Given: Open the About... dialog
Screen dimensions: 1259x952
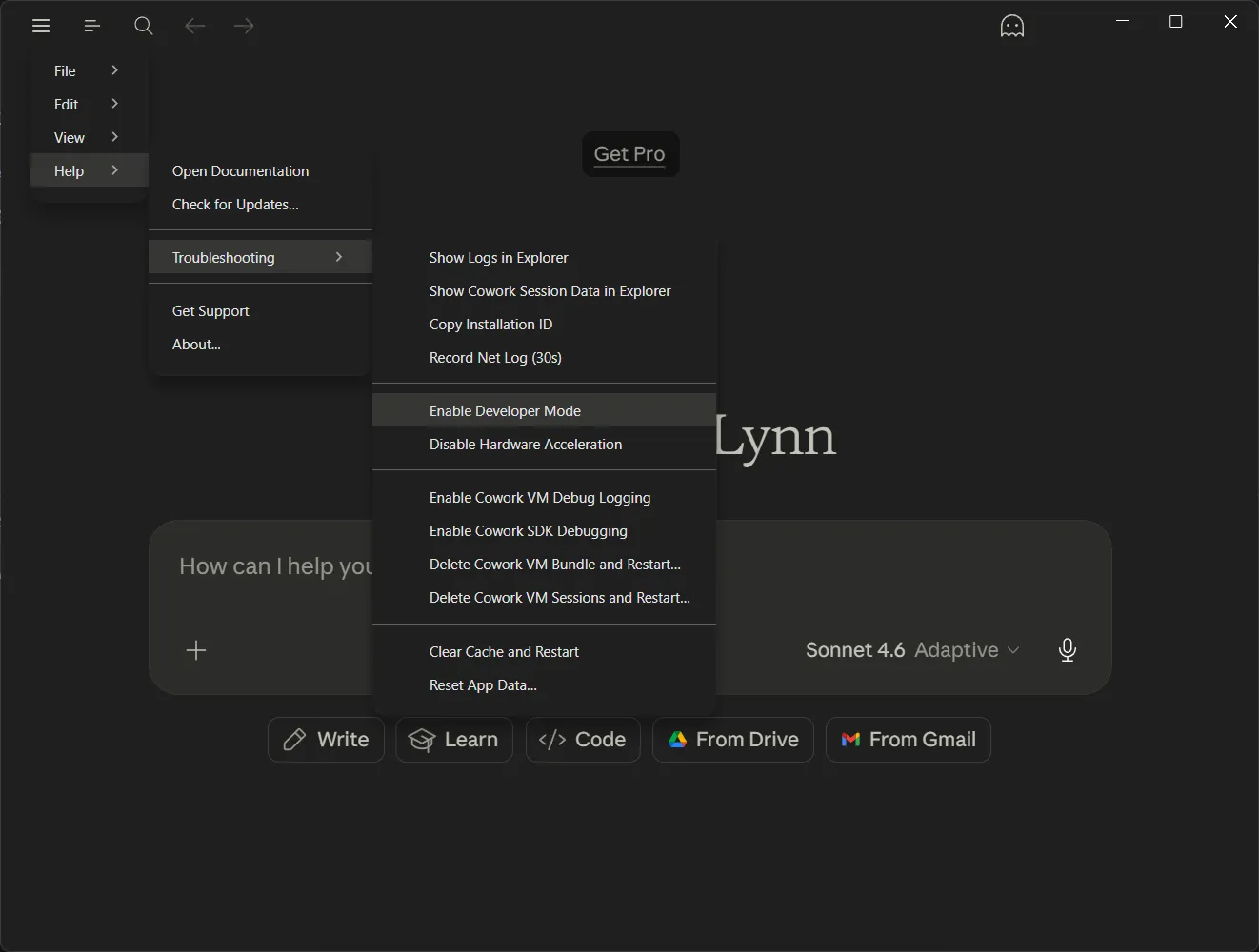Looking at the screenshot, I should click(x=260, y=344).
